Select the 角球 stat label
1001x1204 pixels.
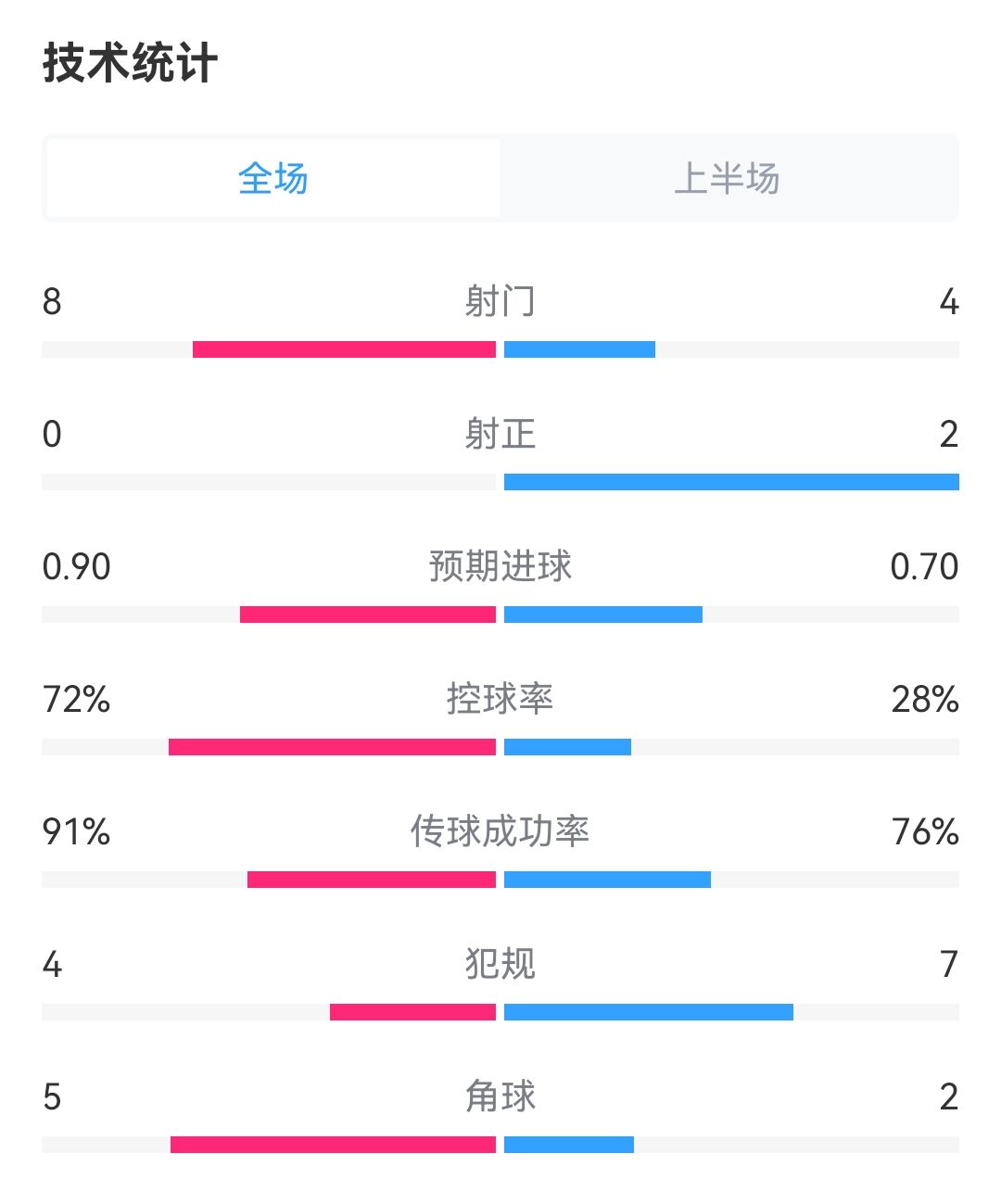(500, 1096)
